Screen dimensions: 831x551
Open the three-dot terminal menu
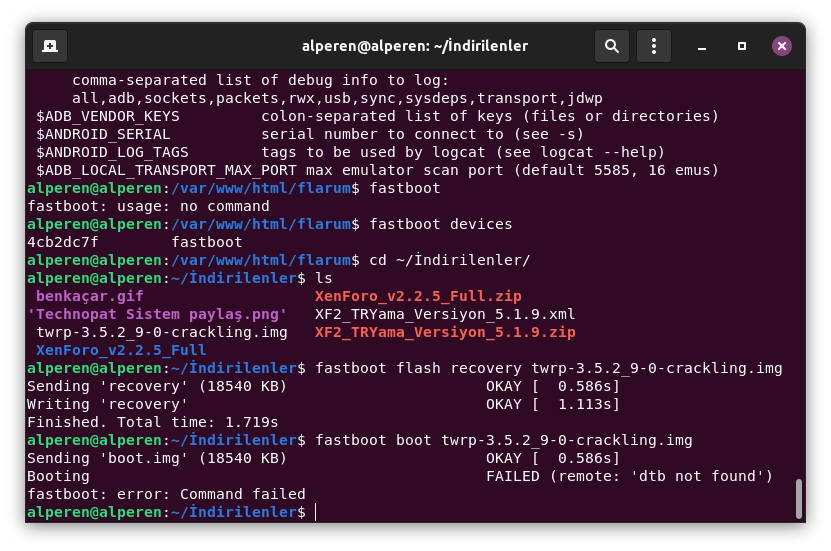pos(654,46)
